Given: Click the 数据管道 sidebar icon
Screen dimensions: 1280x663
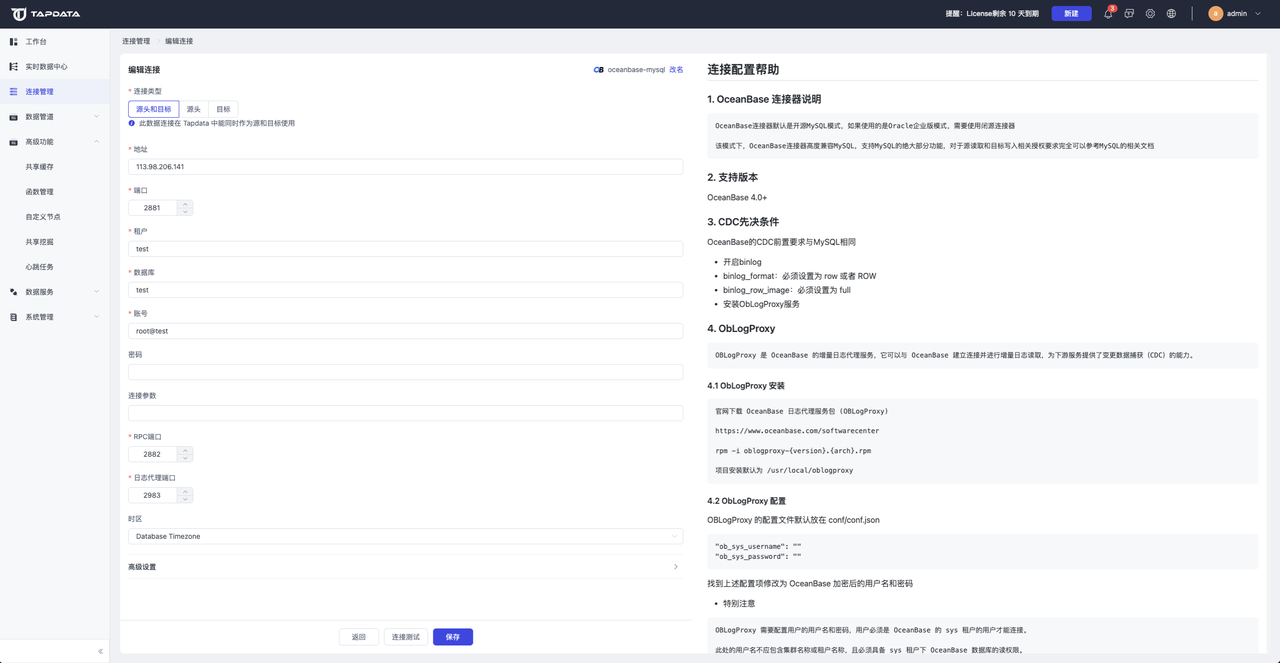Looking at the screenshot, I should pyautogui.click(x=13, y=117).
